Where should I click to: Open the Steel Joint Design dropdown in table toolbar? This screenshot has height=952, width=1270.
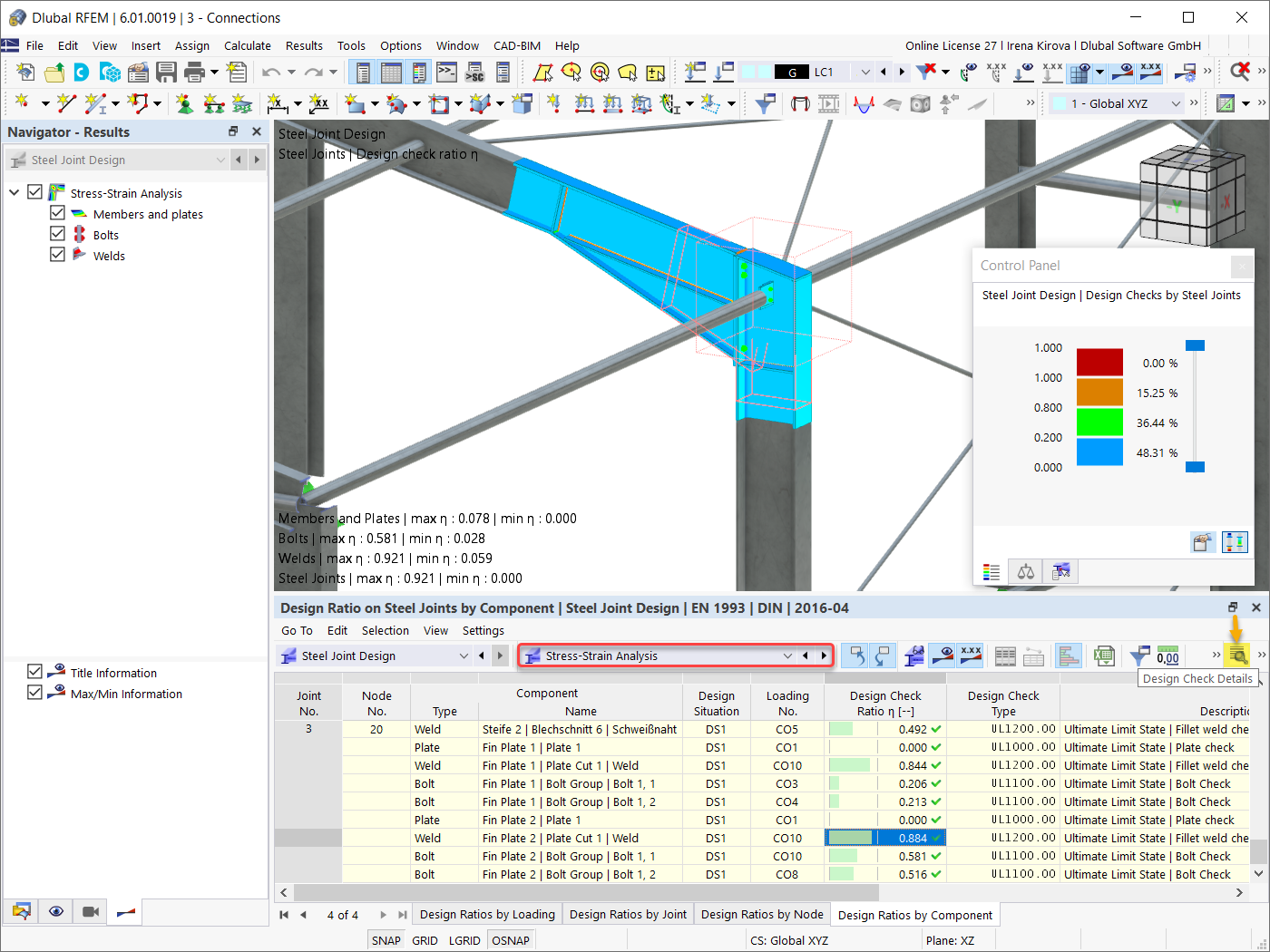point(464,656)
